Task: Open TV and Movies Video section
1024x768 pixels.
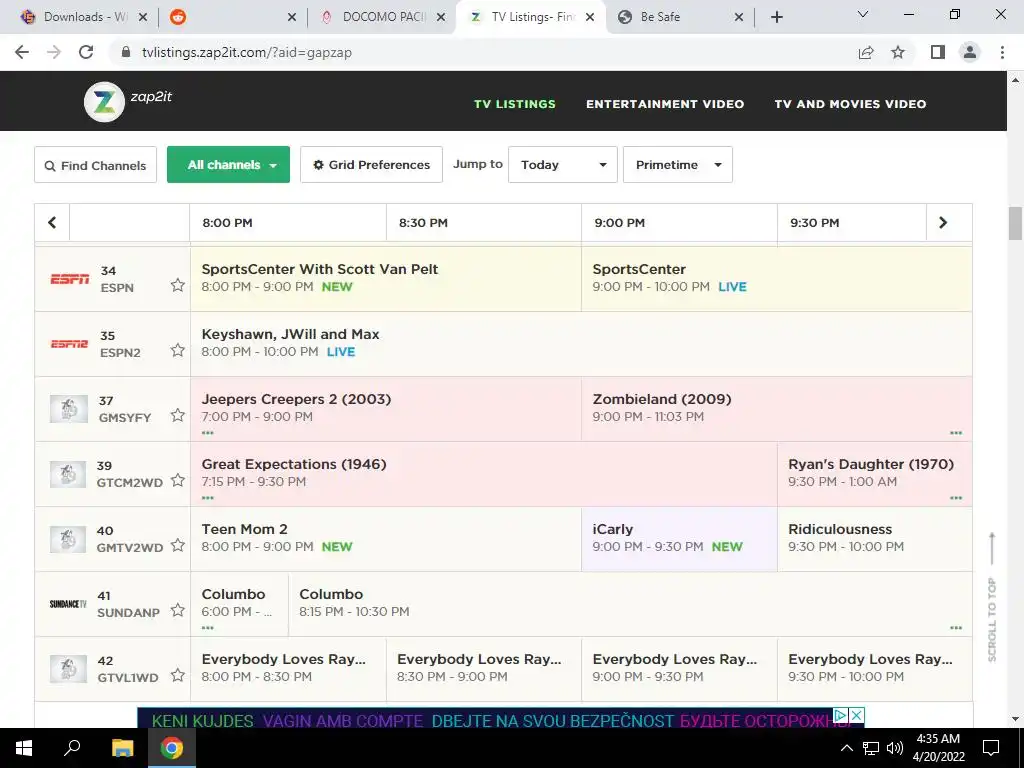Action: pyautogui.click(x=850, y=104)
